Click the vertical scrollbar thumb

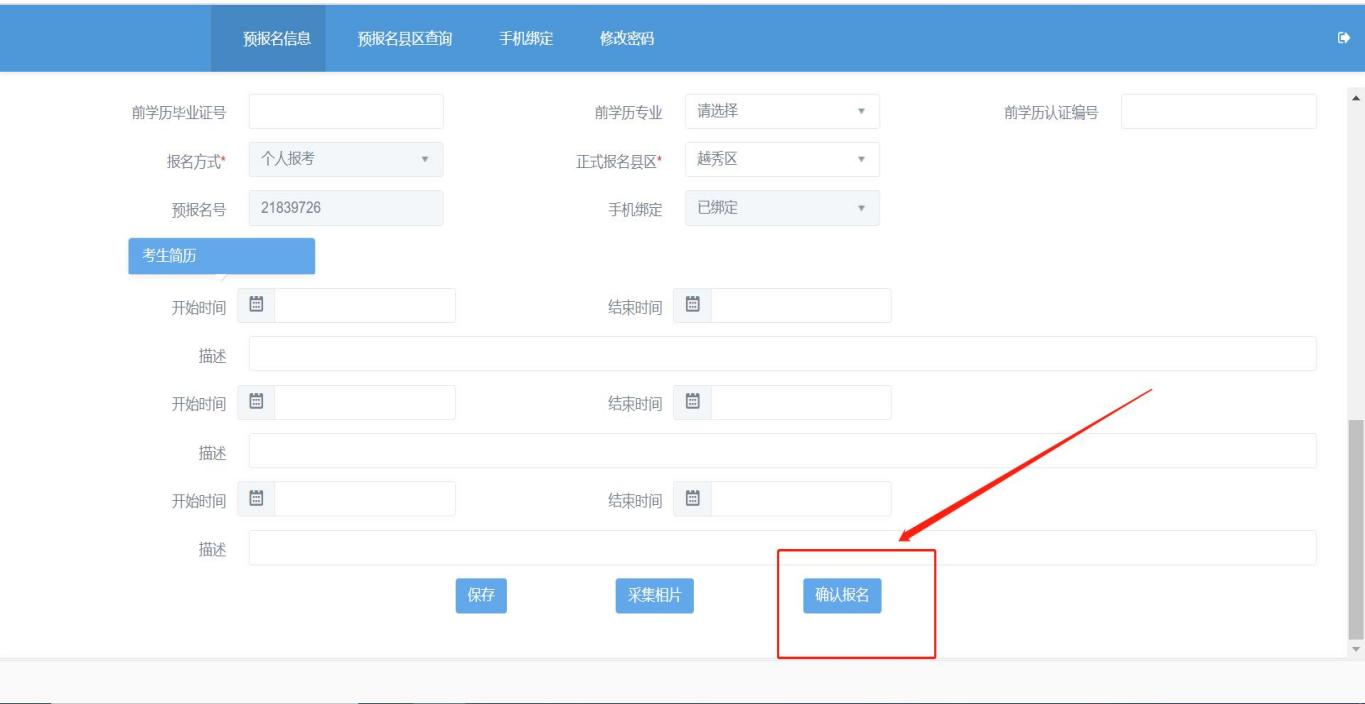1355,530
